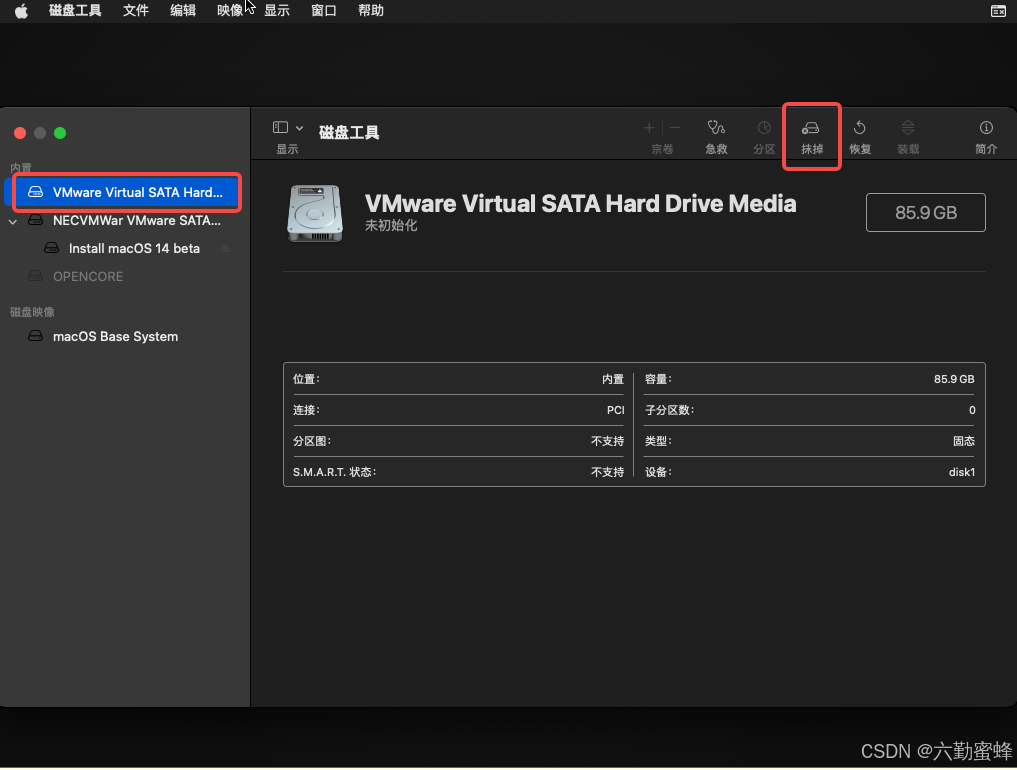The width and height of the screenshot is (1017, 770).
Task: Click the 分区图 label in the info table
Action: (312, 441)
